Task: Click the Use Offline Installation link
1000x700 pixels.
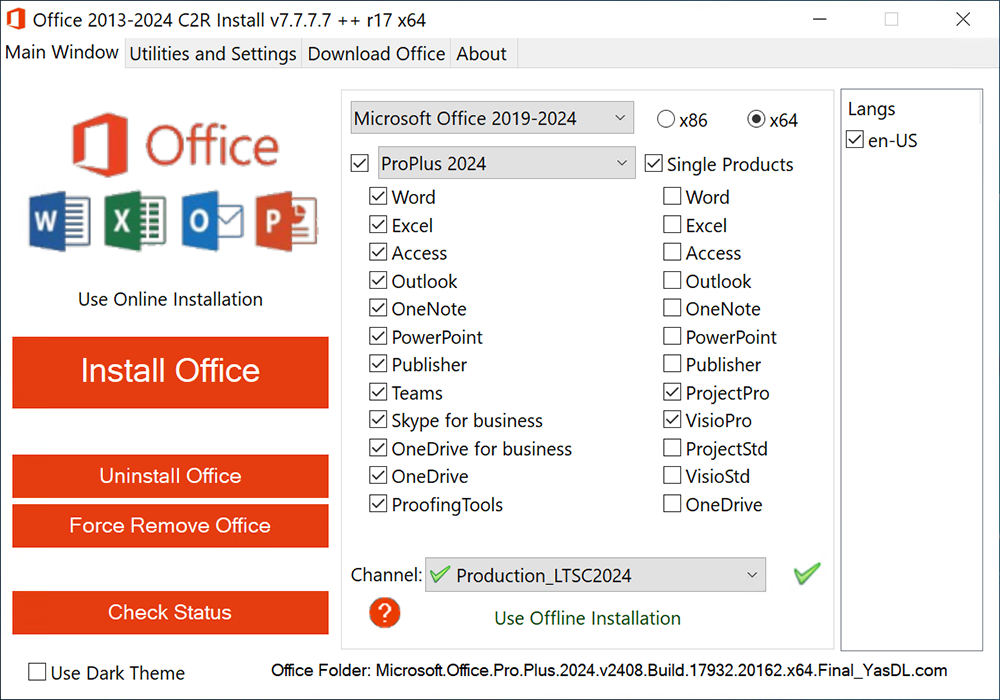Action: pyautogui.click(x=587, y=619)
